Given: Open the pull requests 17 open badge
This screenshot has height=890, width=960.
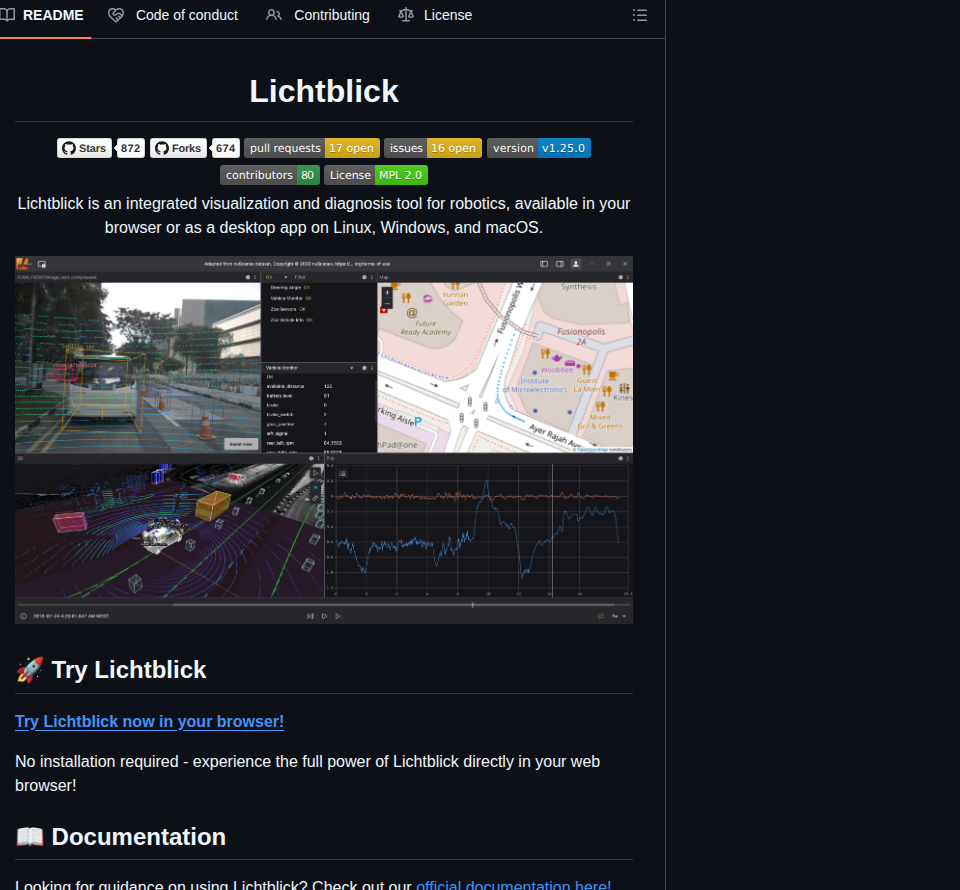Looking at the screenshot, I should coord(312,148).
